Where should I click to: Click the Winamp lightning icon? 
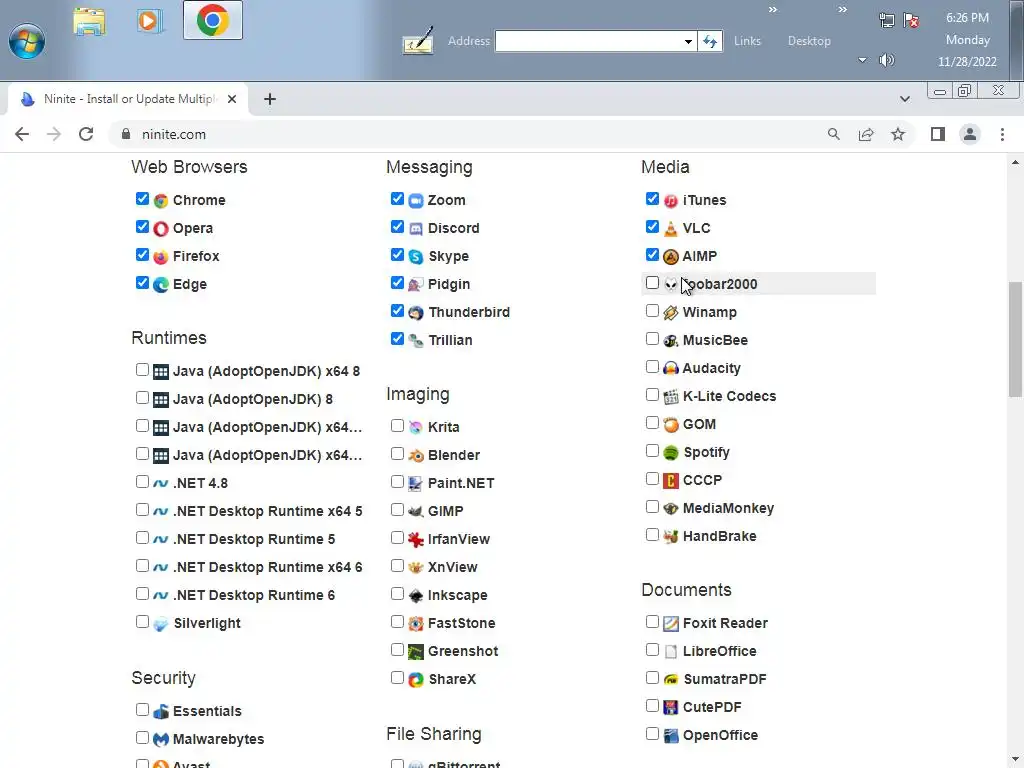pyautogui.click(x=671, y=313)
